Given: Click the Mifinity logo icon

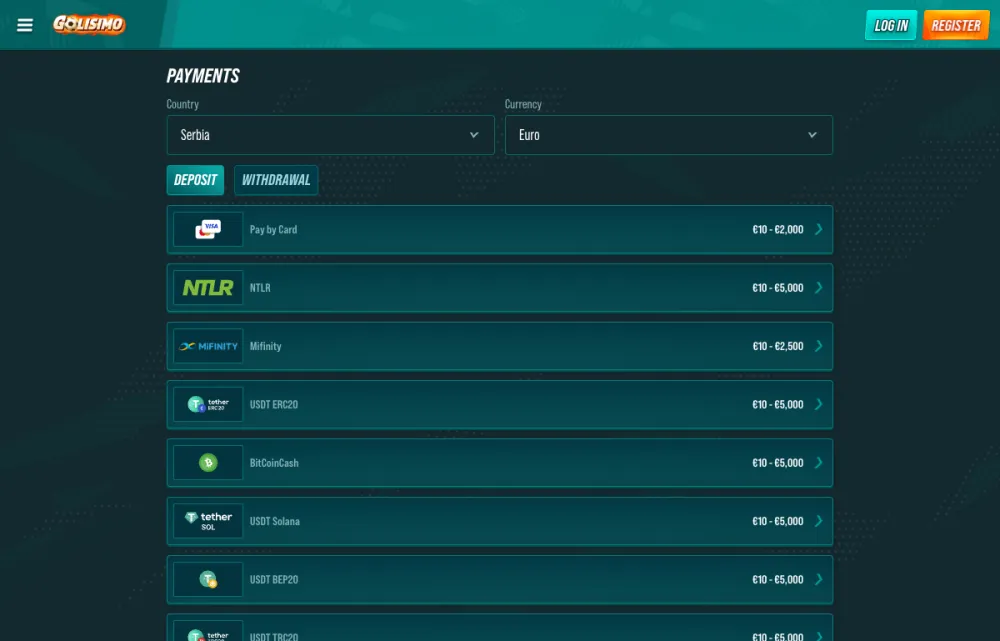Looking at the screenshot, I should [208, 346].
